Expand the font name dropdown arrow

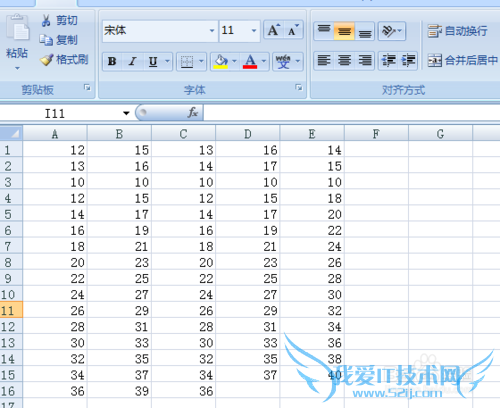pyautogui.click(x=212, y=31)
